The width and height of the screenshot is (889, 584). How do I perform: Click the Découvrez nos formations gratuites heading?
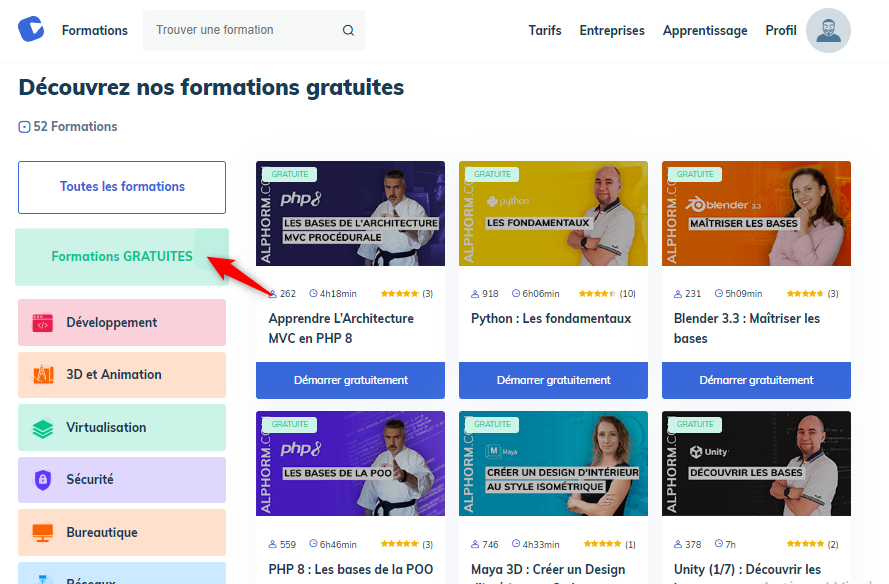coord(211,87)
